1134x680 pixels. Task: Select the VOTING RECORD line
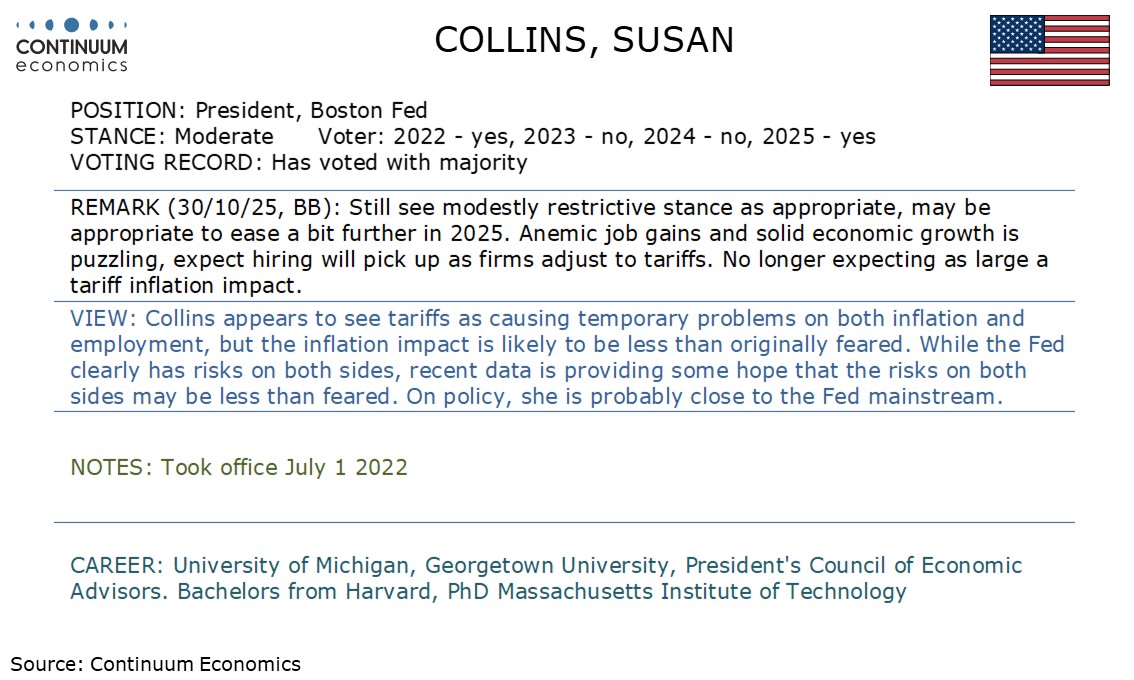tap(299, 162)
